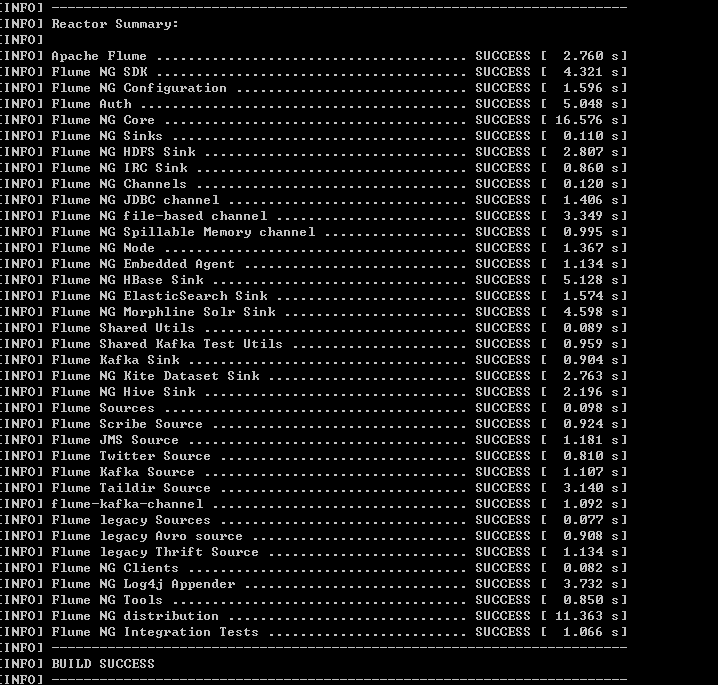Click the 'BUILD SUCCESS' message
This screenshot has height=685, width=718.
coord(103,664)
